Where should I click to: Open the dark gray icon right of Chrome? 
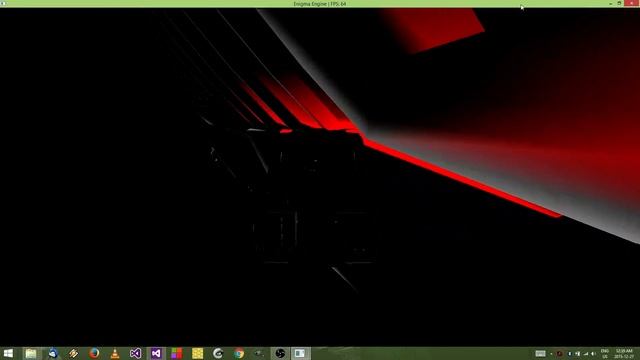[259, 353]
